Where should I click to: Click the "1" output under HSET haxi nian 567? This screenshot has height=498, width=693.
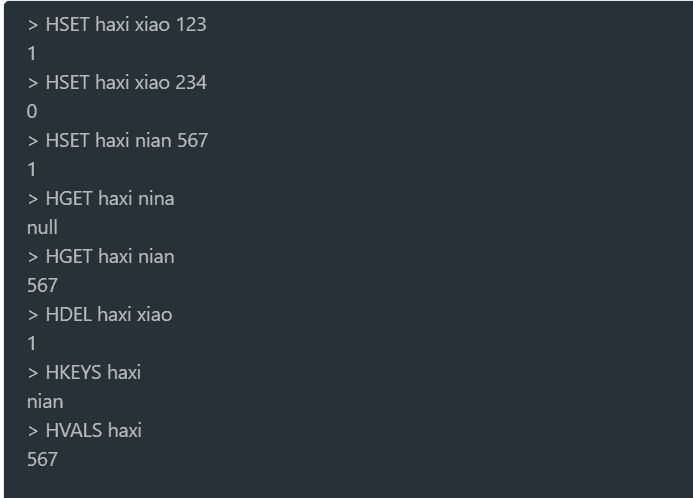[x=32, y=170]
